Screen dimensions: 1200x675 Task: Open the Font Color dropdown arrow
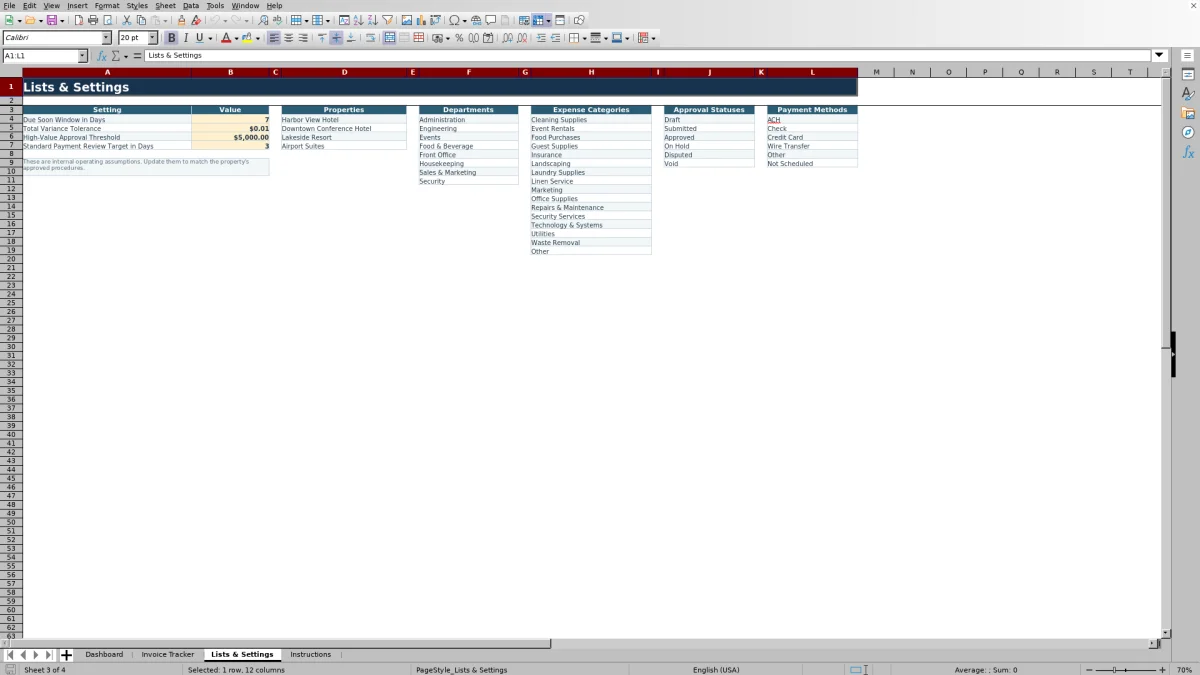pos(237,39)
